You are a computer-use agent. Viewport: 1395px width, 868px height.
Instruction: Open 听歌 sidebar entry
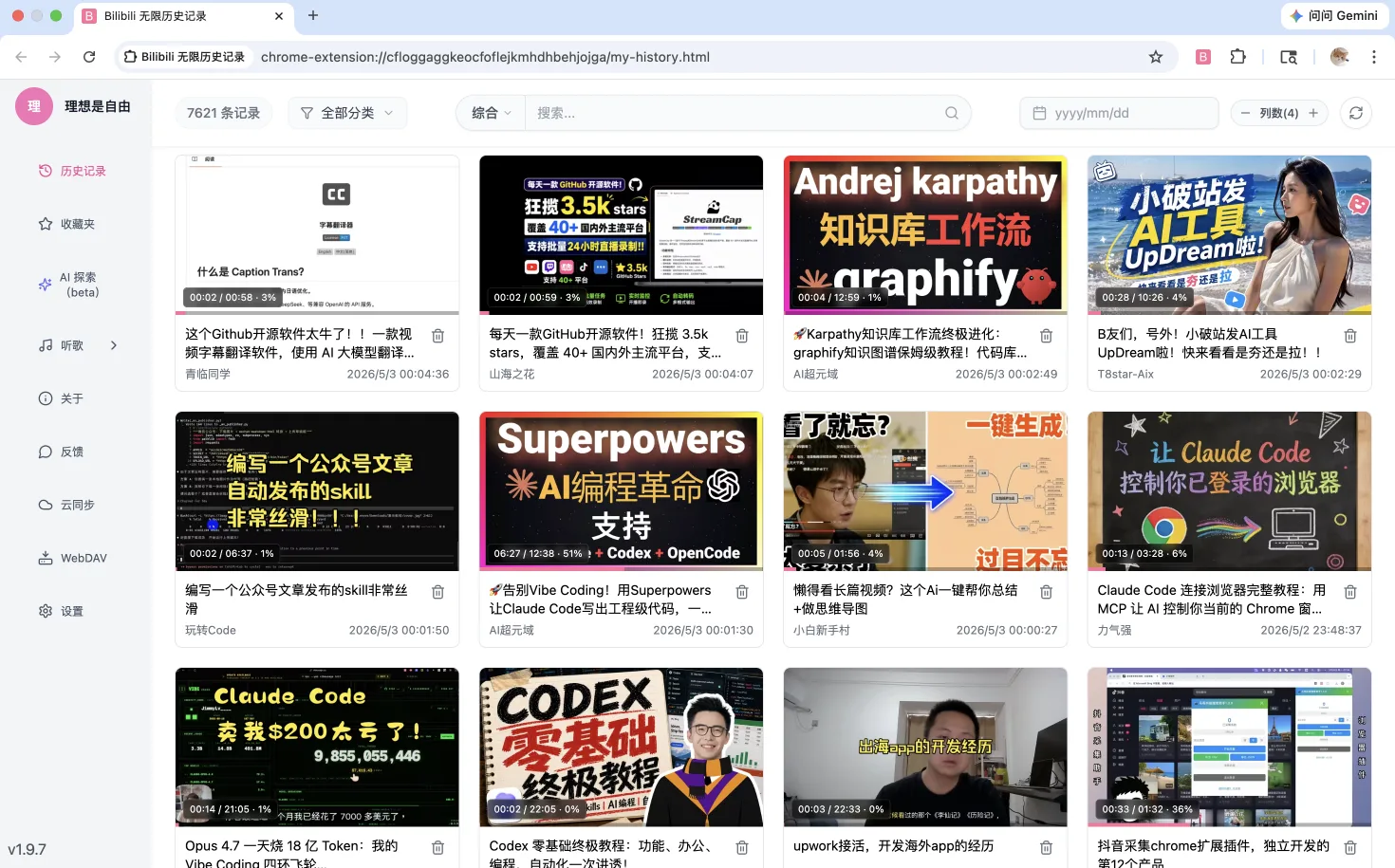click(62, 345)
